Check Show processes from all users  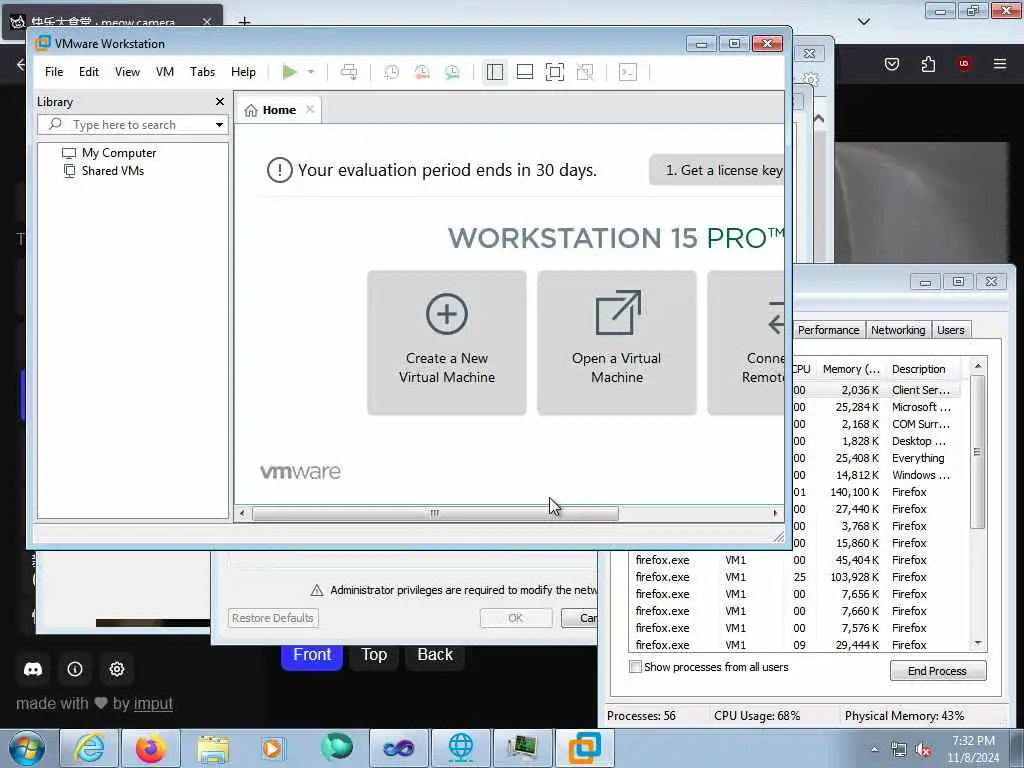635,667
